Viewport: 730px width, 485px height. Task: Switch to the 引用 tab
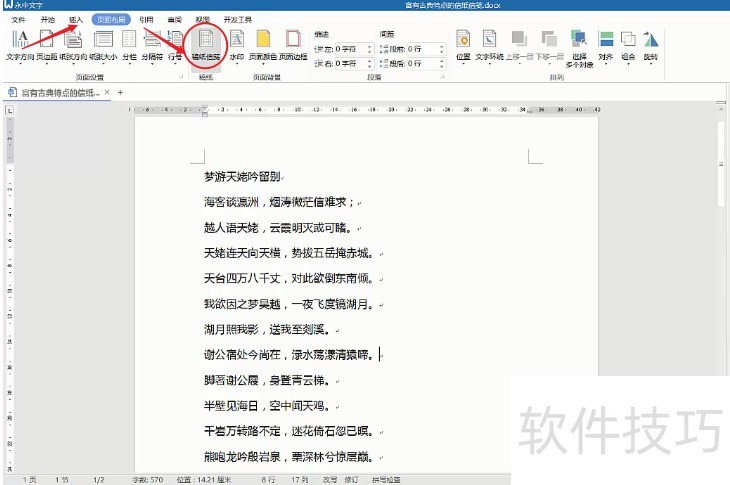(x=146, y=20)
